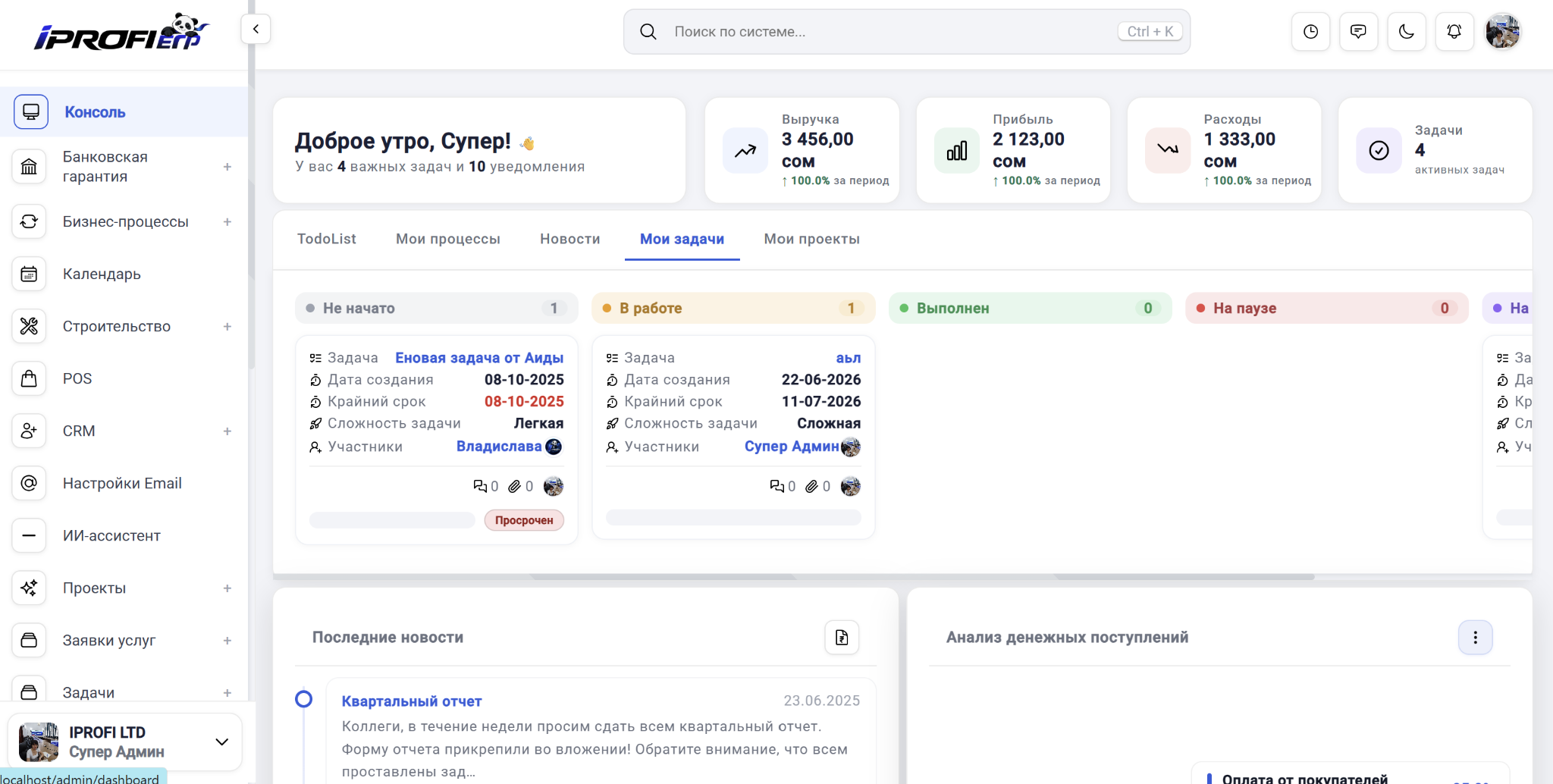Image resolution: width=1553 pixels, height=784 pixels.
Task: Click the Расходы trend-down icon
Action: click(x=1168, y=150)
